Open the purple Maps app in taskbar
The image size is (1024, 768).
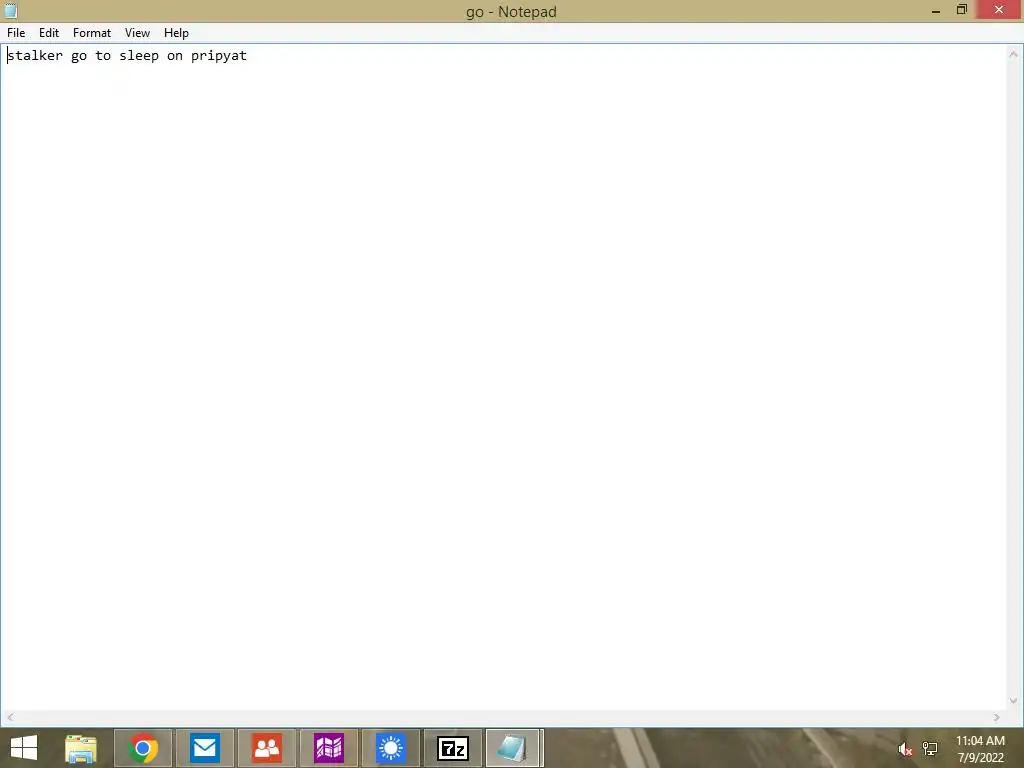pos(329,748)
